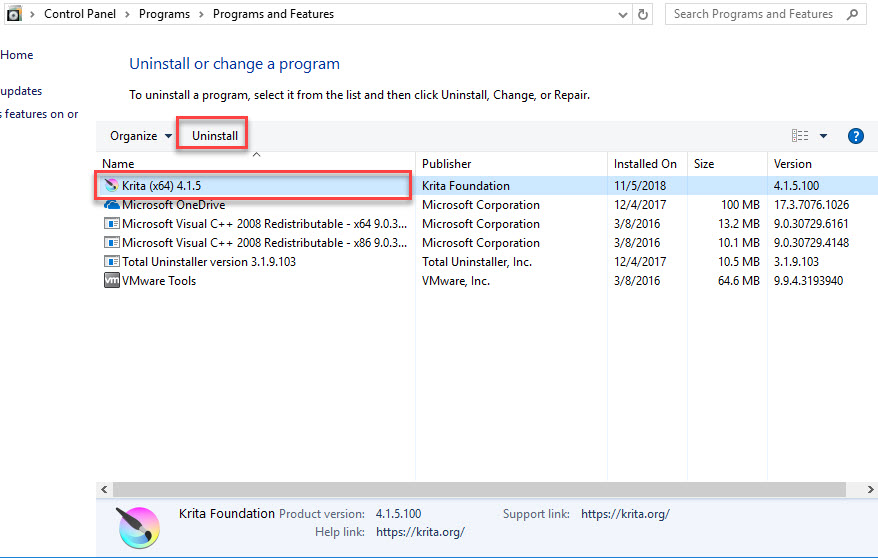Open https://krita.org/ help link
The width and height of the screenshot is (878, 558).
click(420, 532)
